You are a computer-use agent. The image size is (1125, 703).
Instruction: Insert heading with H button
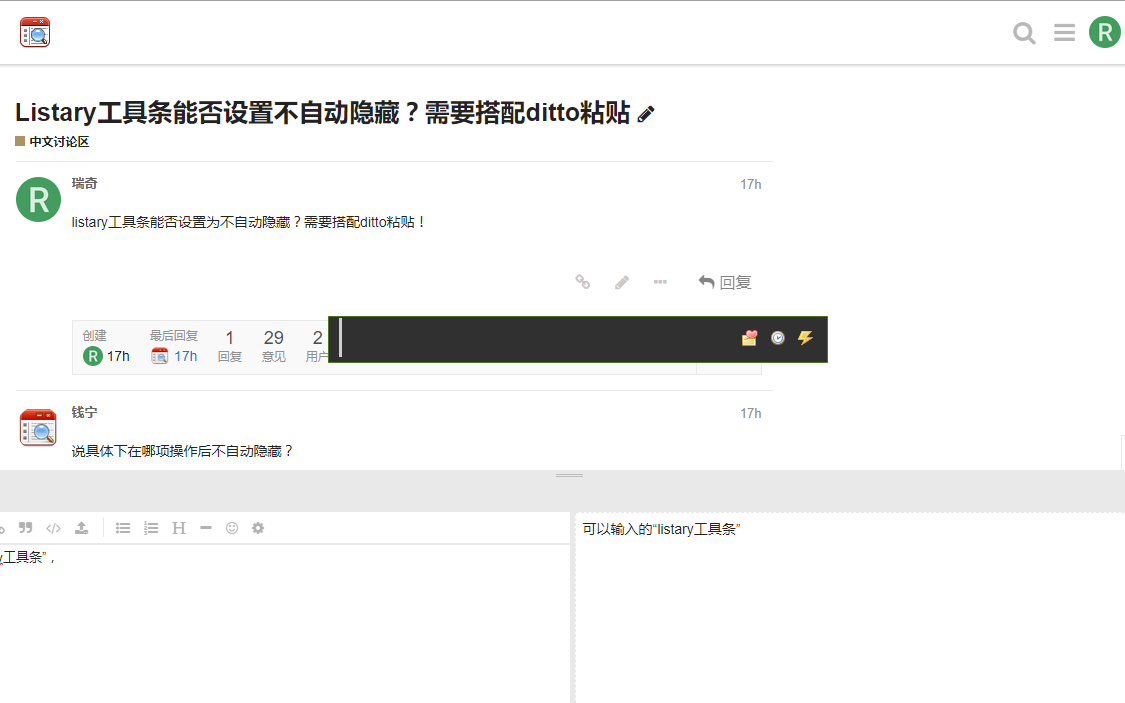179,528
